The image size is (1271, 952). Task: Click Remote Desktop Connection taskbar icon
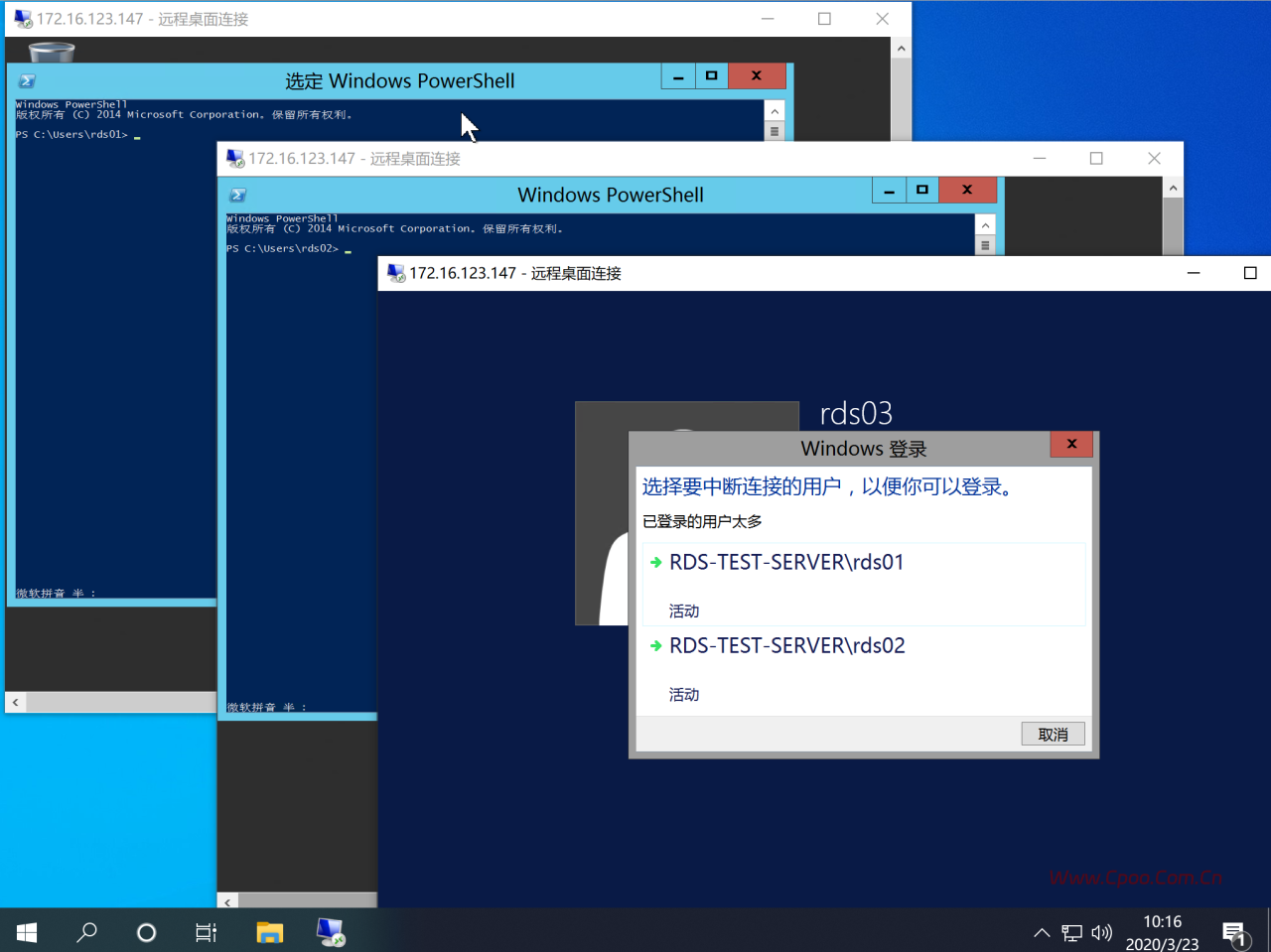[x=331, y=932]
